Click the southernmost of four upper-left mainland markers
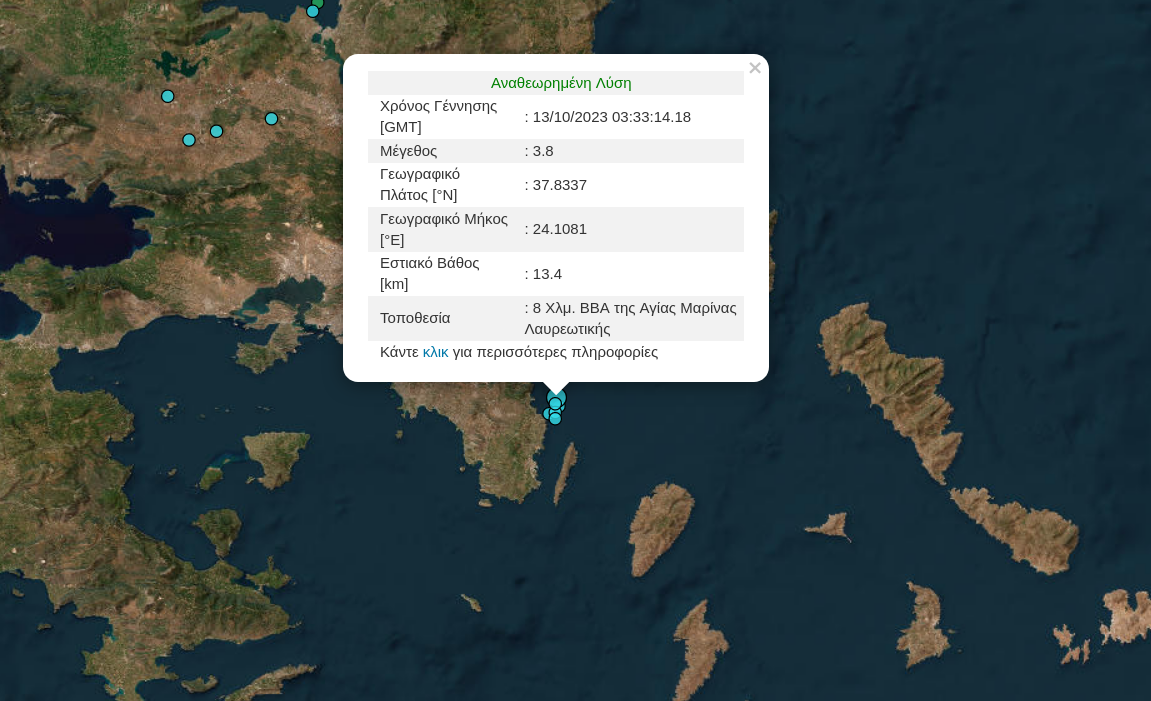1151x701 pixels. 189,140
